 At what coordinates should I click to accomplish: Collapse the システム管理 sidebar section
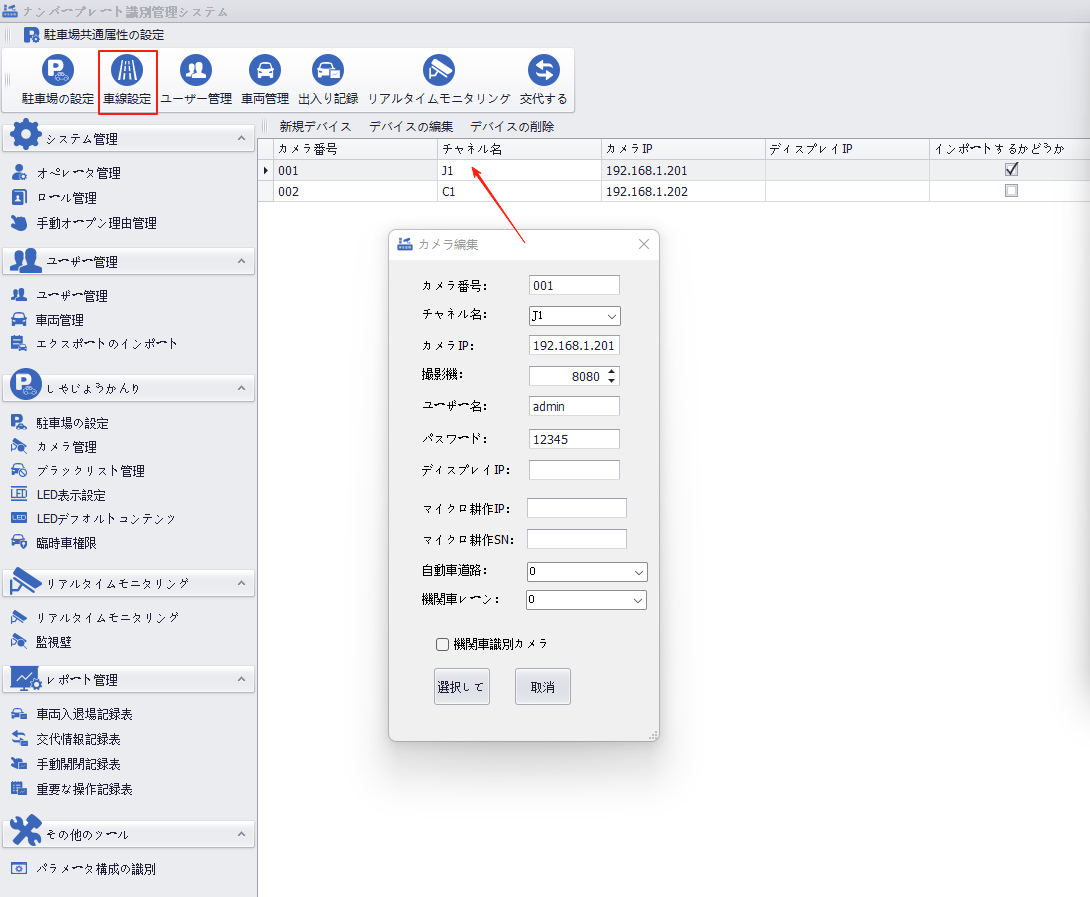pyautogui.click(x=241, y=139)
